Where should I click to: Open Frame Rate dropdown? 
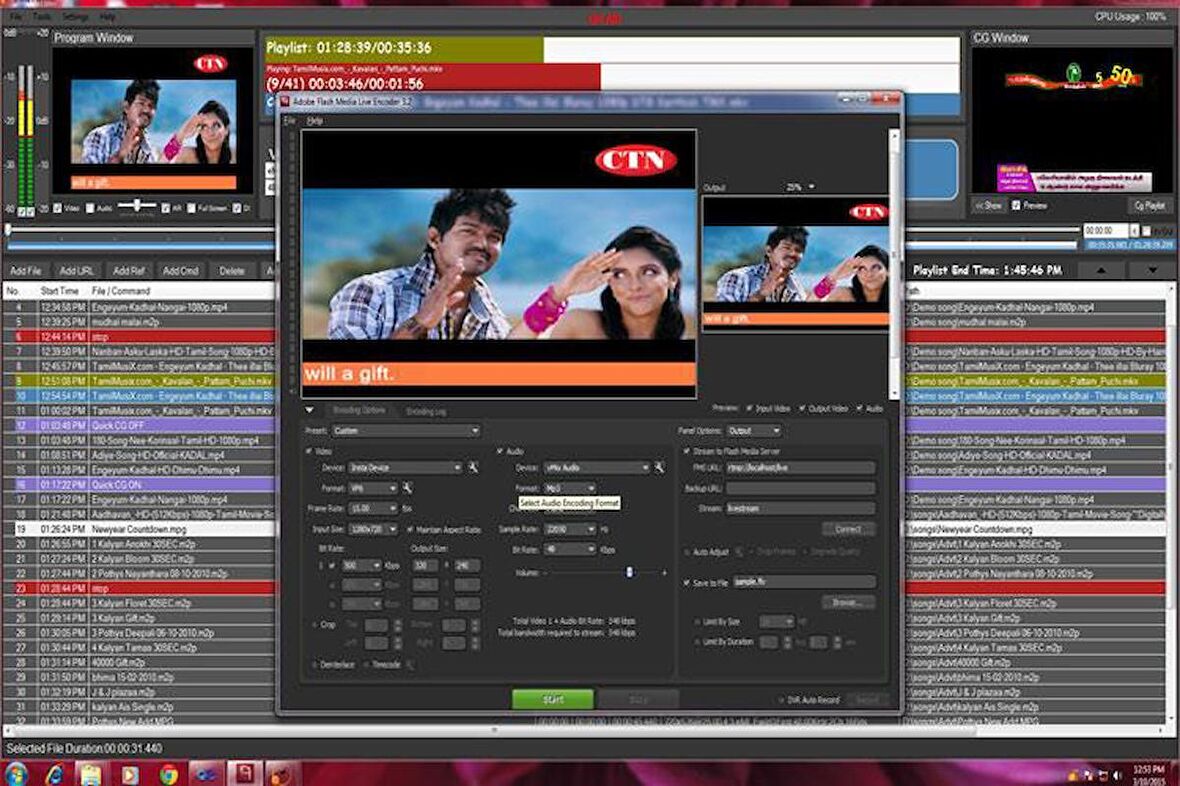[374, 509]
